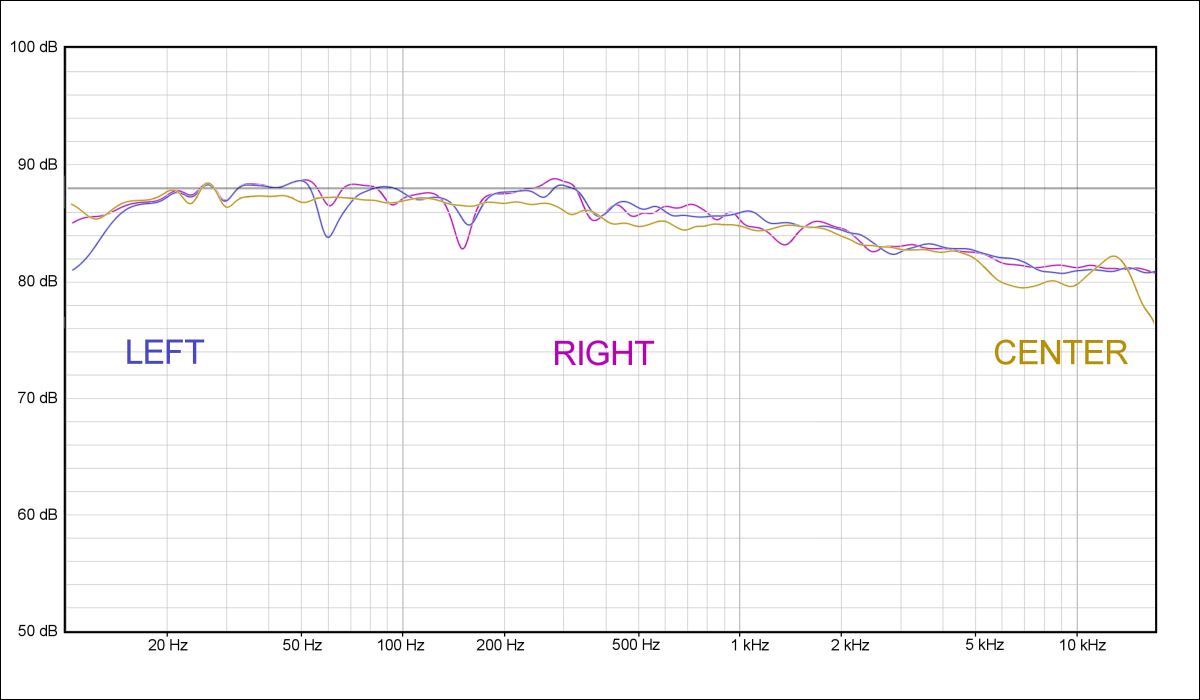Click the blue LEFT trace label

click(165, 352)
